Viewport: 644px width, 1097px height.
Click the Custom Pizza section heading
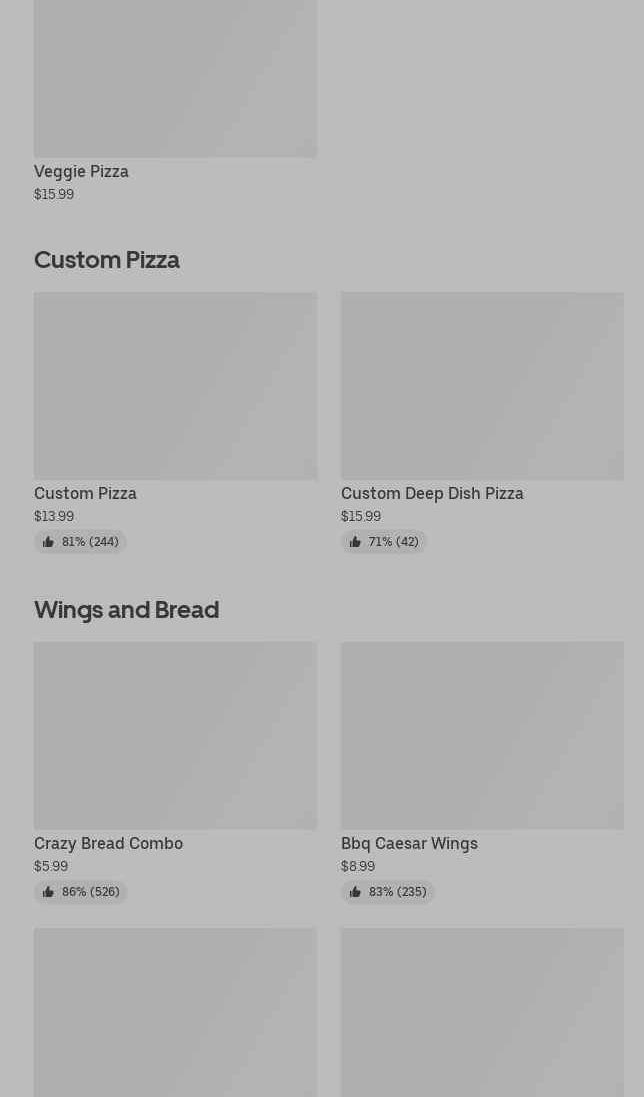coord(107,259)
